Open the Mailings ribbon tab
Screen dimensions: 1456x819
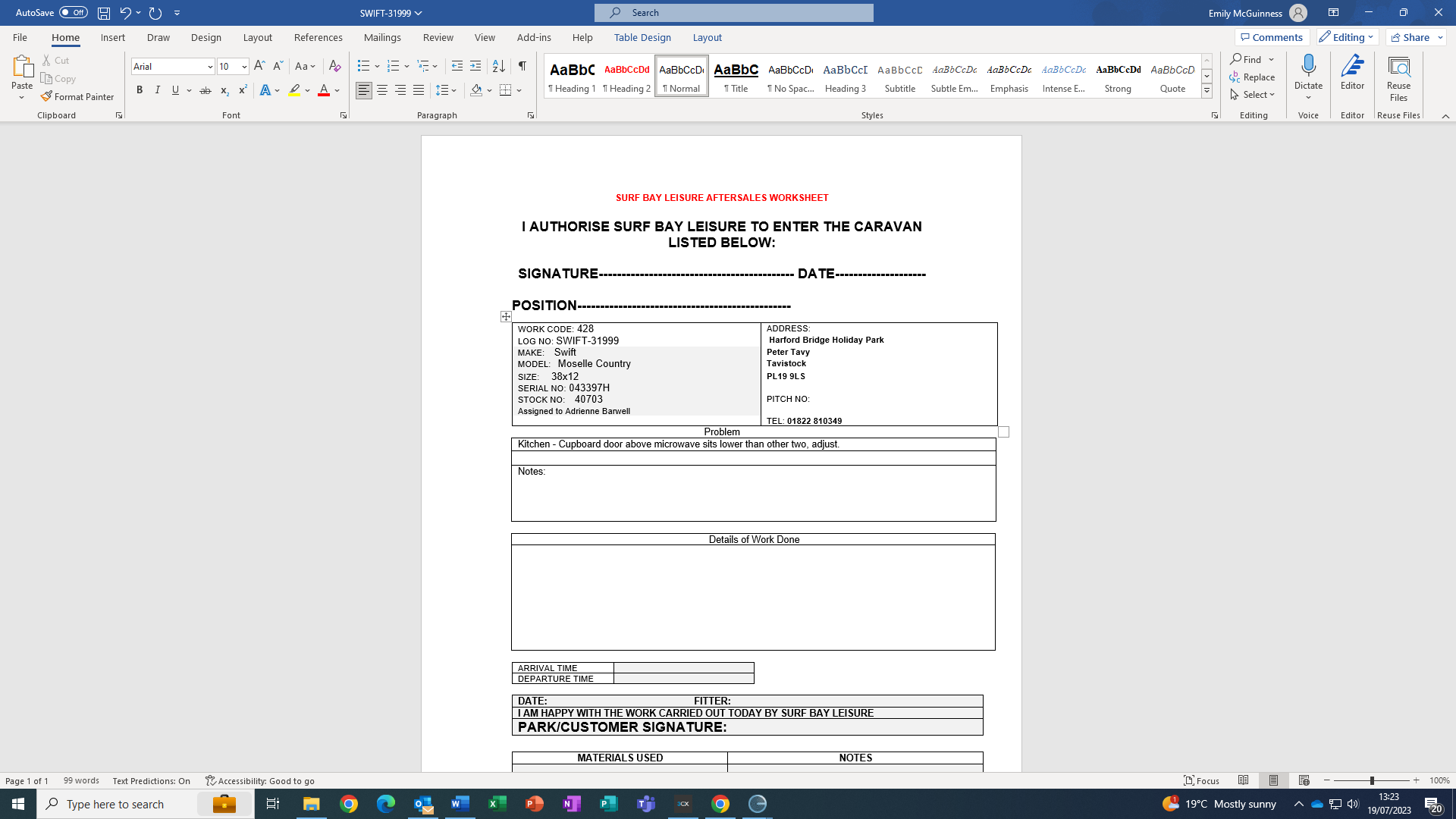[382, 37]
